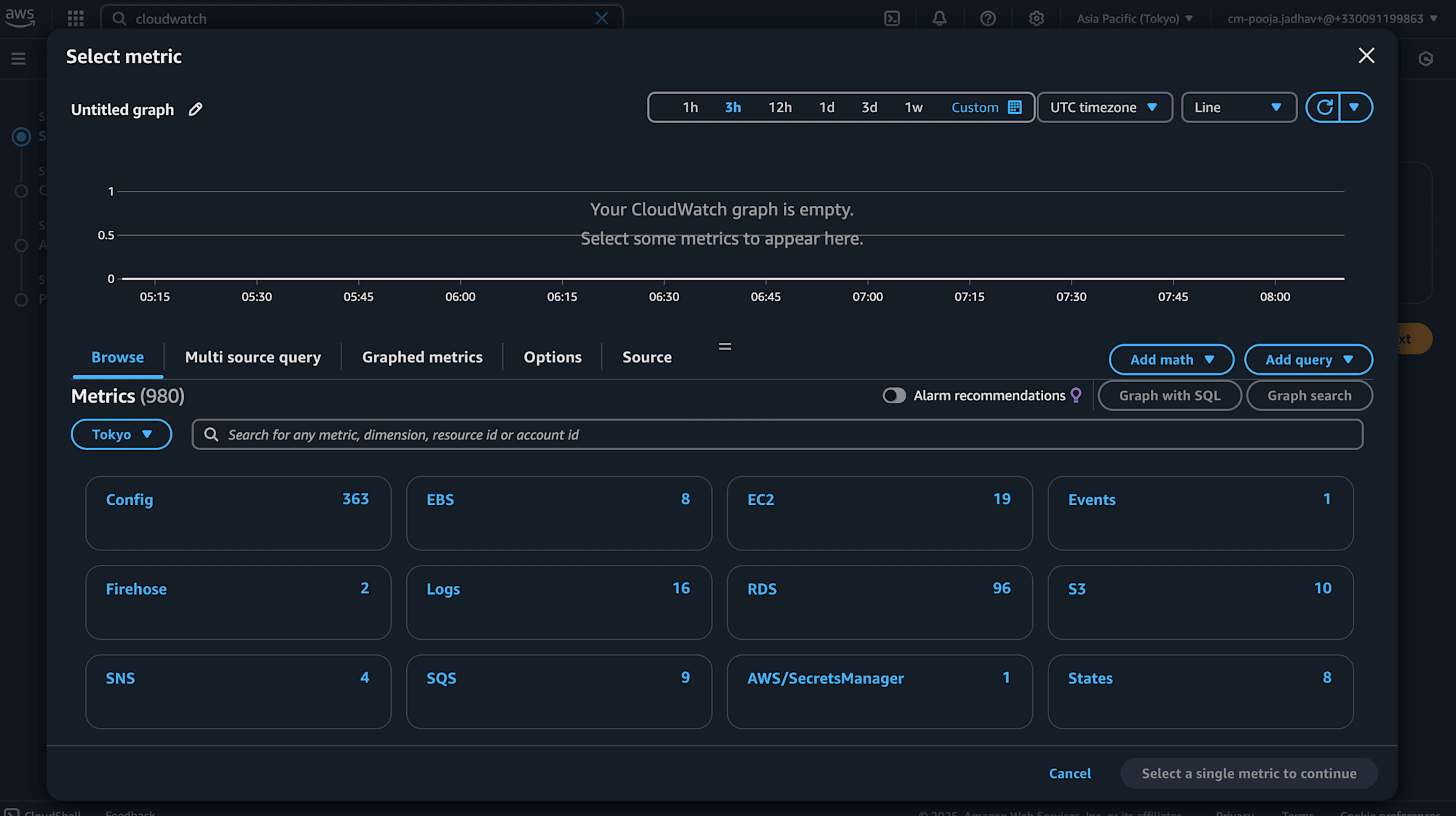Click Select a single metric to continue
Screen dimensions: 1456x816
pyautogui.click(x=1249, y=773)
